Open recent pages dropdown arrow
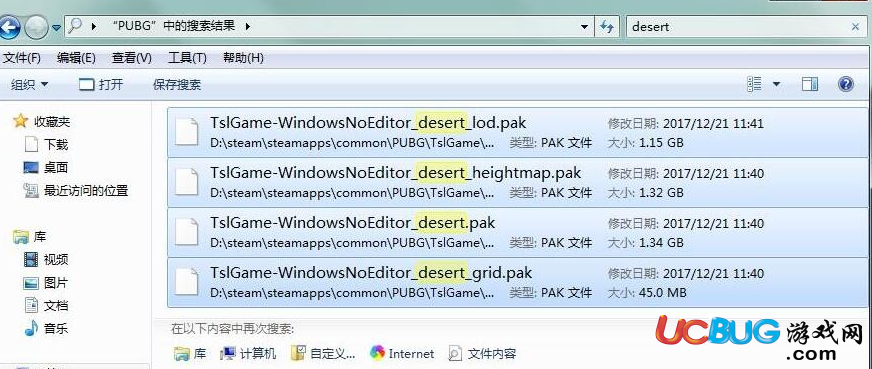The width and height of the screenshot is (872, 369). tap(57, 27)
